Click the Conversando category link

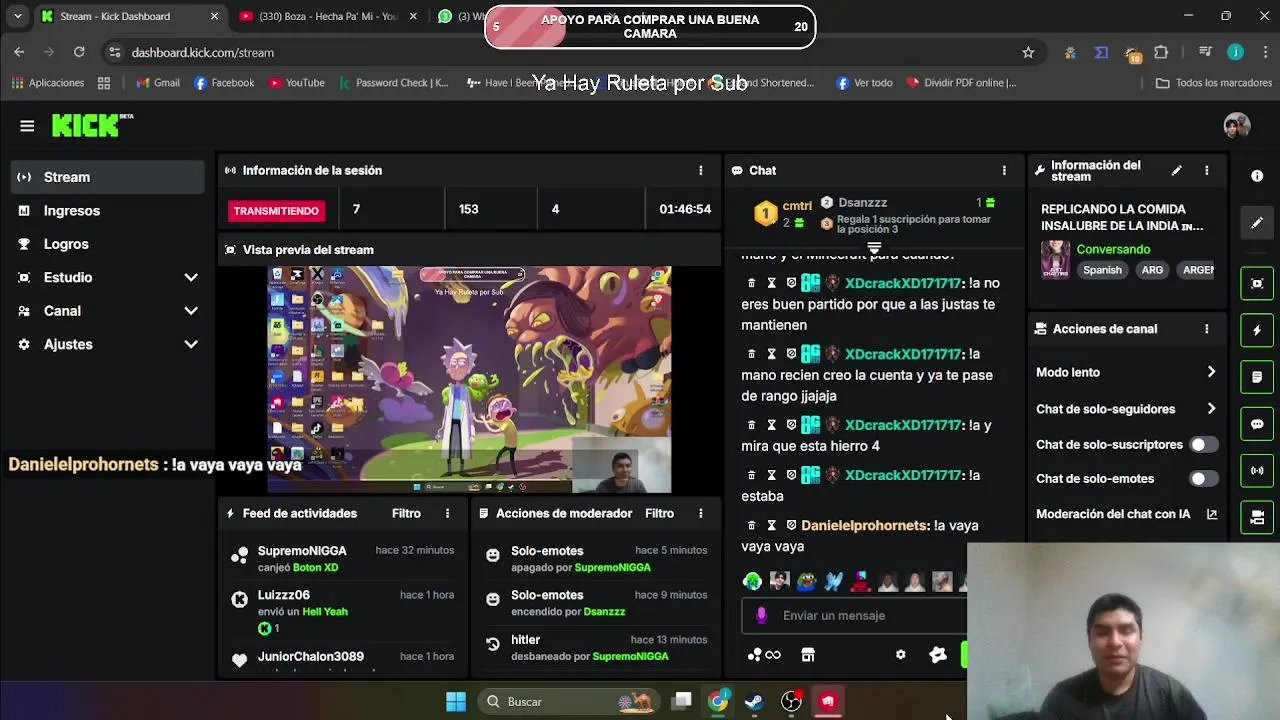pos(1113,250)
